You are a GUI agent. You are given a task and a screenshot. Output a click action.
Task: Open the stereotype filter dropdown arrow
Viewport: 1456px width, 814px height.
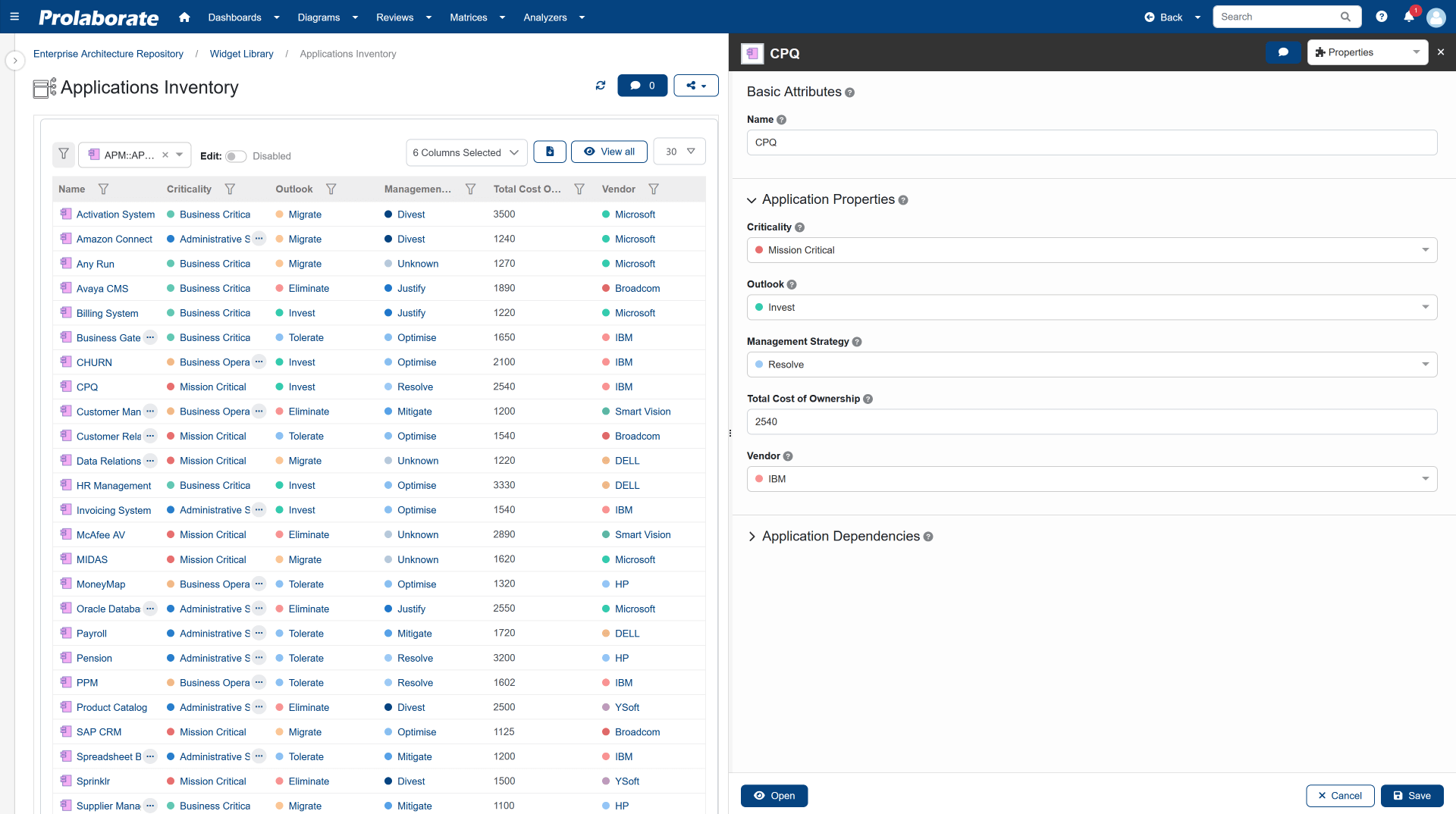tap(180, 155)
